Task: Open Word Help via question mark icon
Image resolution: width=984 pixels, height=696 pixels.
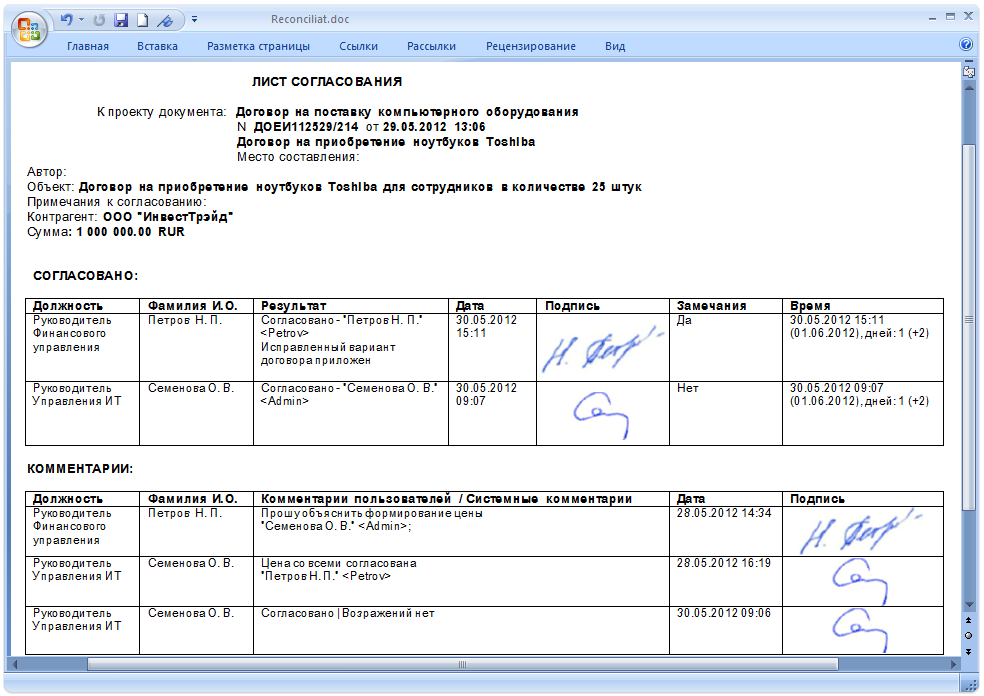Action: point(966,45)
